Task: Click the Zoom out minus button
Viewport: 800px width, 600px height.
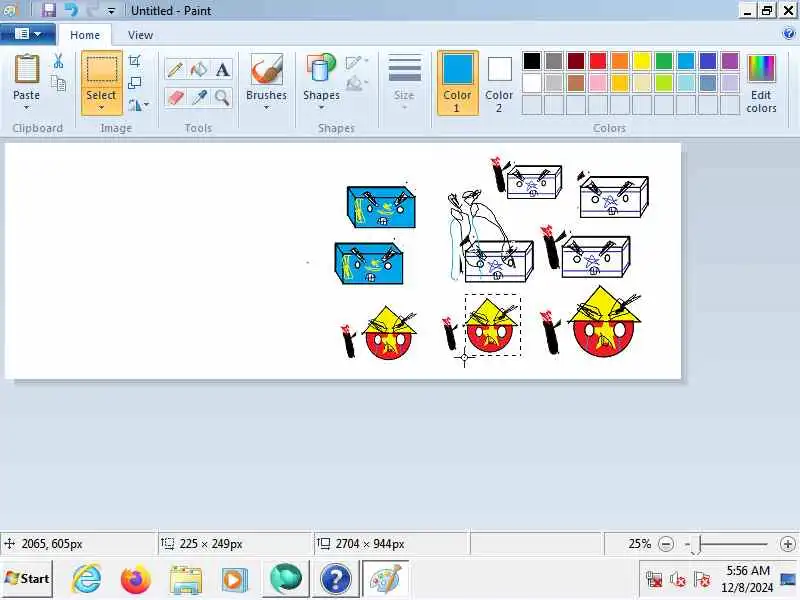Action: click(666, 544)
